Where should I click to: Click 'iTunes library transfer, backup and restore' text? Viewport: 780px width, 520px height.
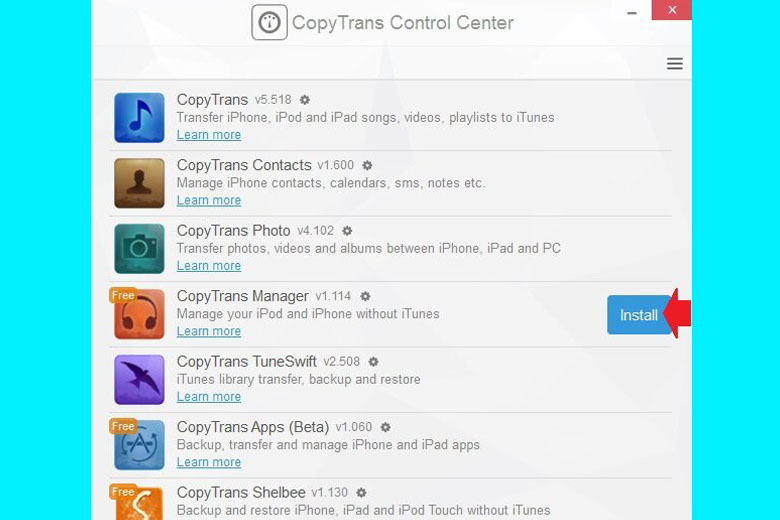(298, 380)
